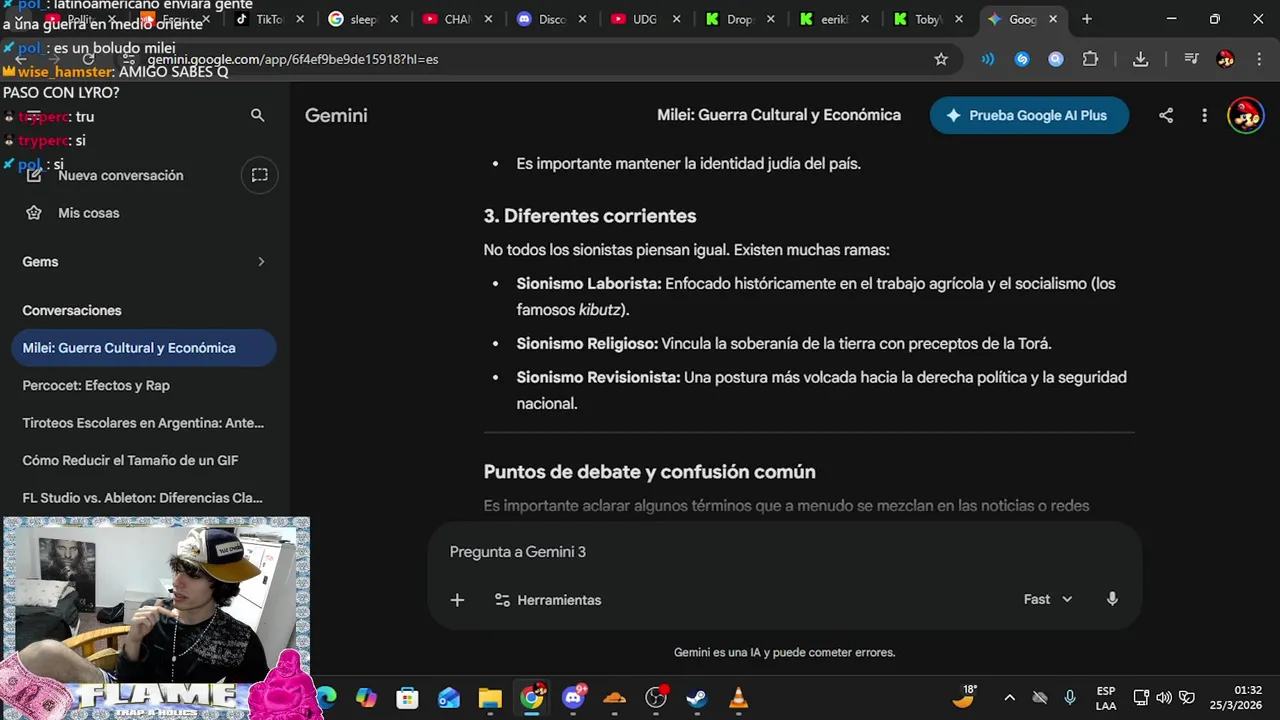Open Steam from the taskbar
Viewport: 1280px width, 720px height.
697,698
